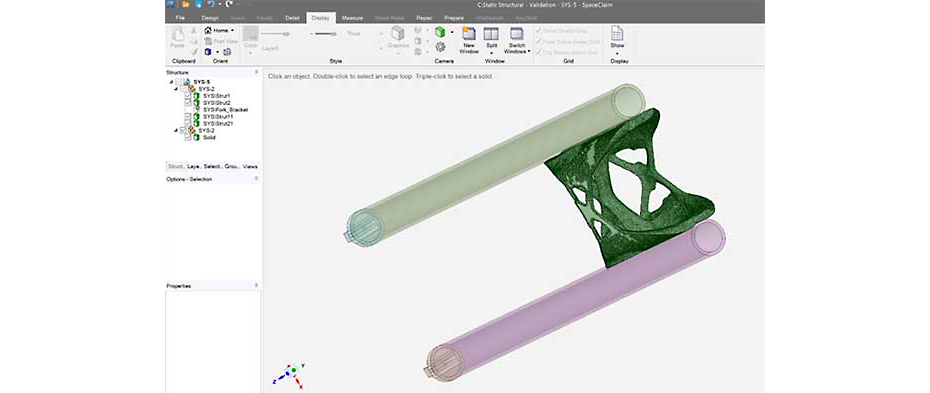Click the Plan View icon
Image resolution: width=930 pixels, height=393 pixels.
coord(208,41)
